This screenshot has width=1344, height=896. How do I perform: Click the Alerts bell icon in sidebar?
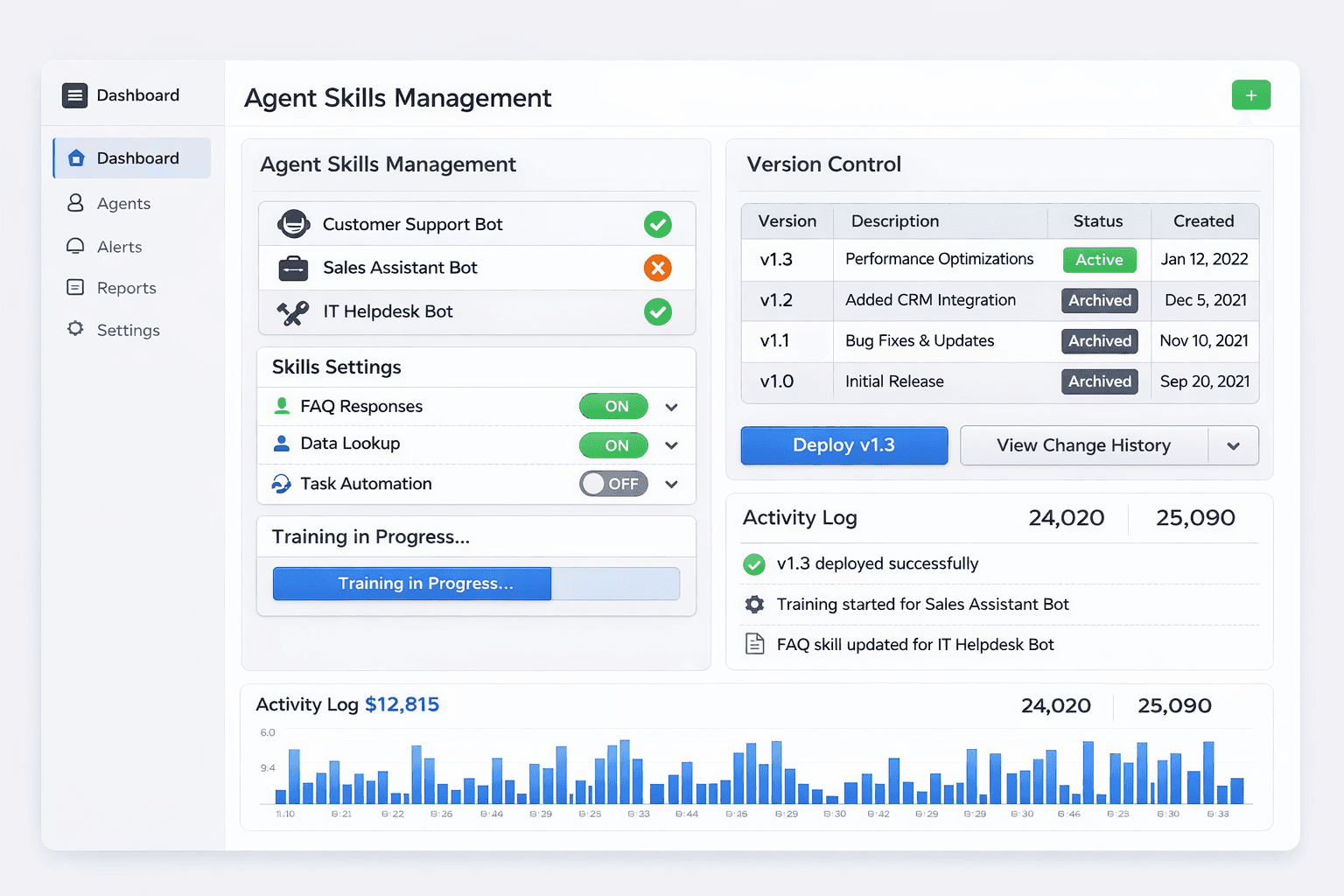click(75, 246)
